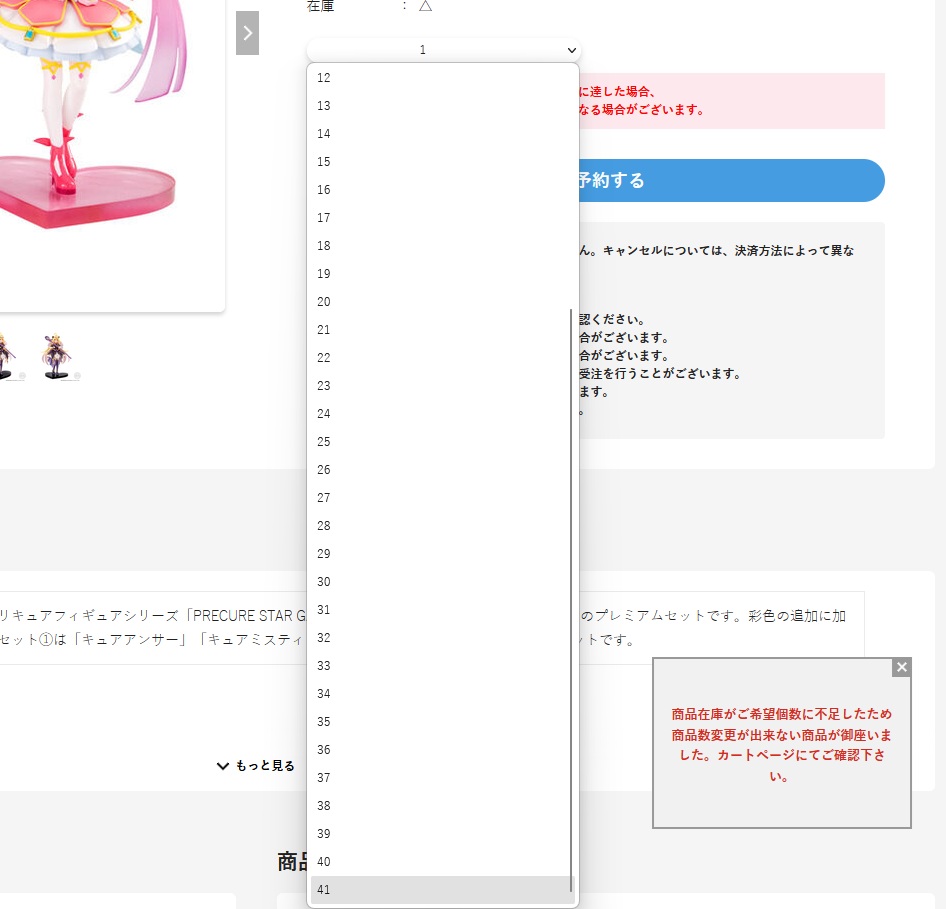Viewport: 946px width, 909px height.
Task: Pick 23 from quantity options
Action: coord(443,386)
